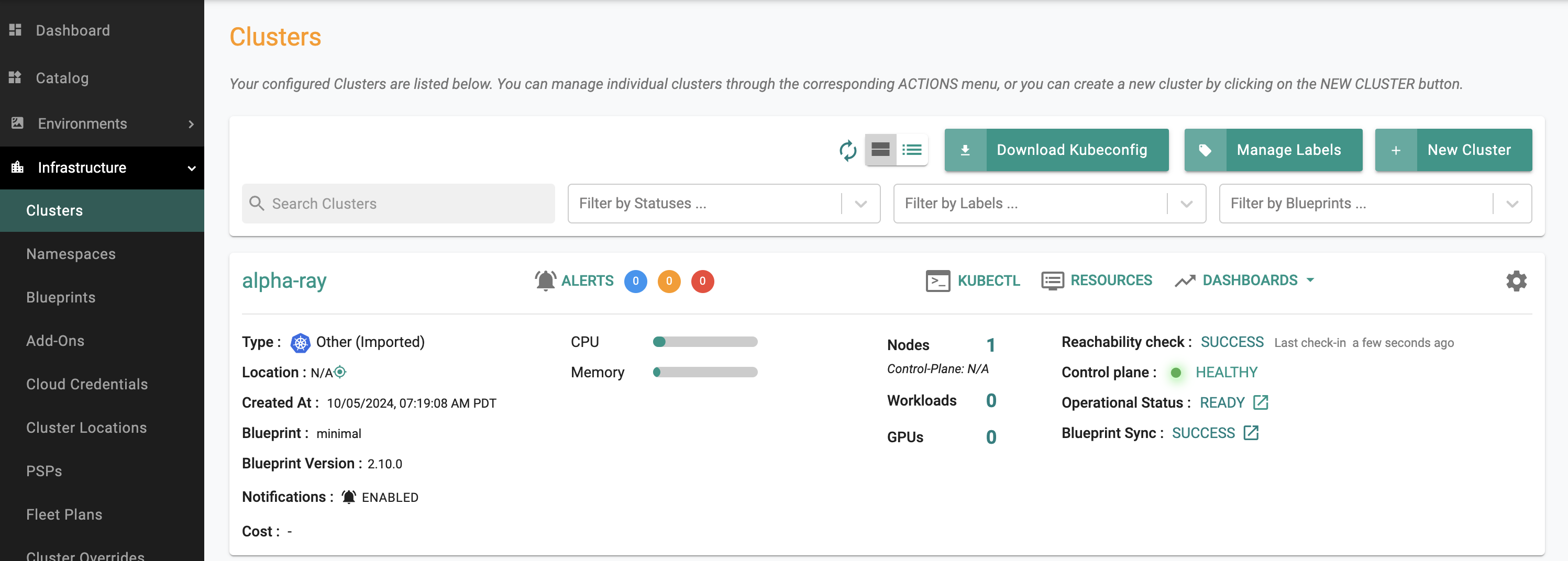The height and width of the screenshot is (561, 1568).
Task: Click the trend chart icon beside DASHBOARDS
Action: (1185, 280)
